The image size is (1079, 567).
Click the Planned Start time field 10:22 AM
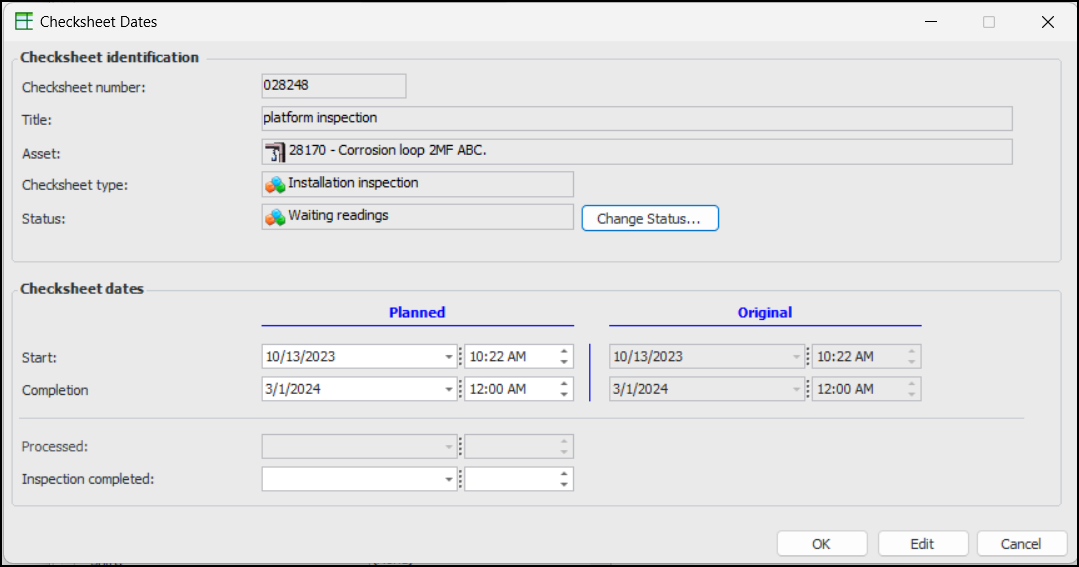pos(508,357)
